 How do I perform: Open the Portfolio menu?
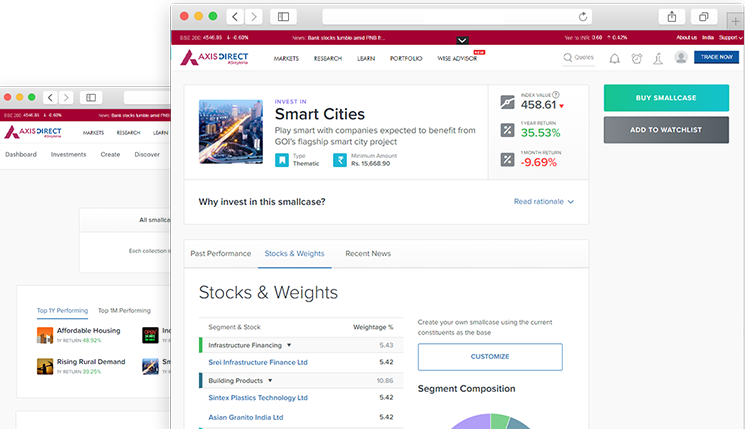point(406,58)
